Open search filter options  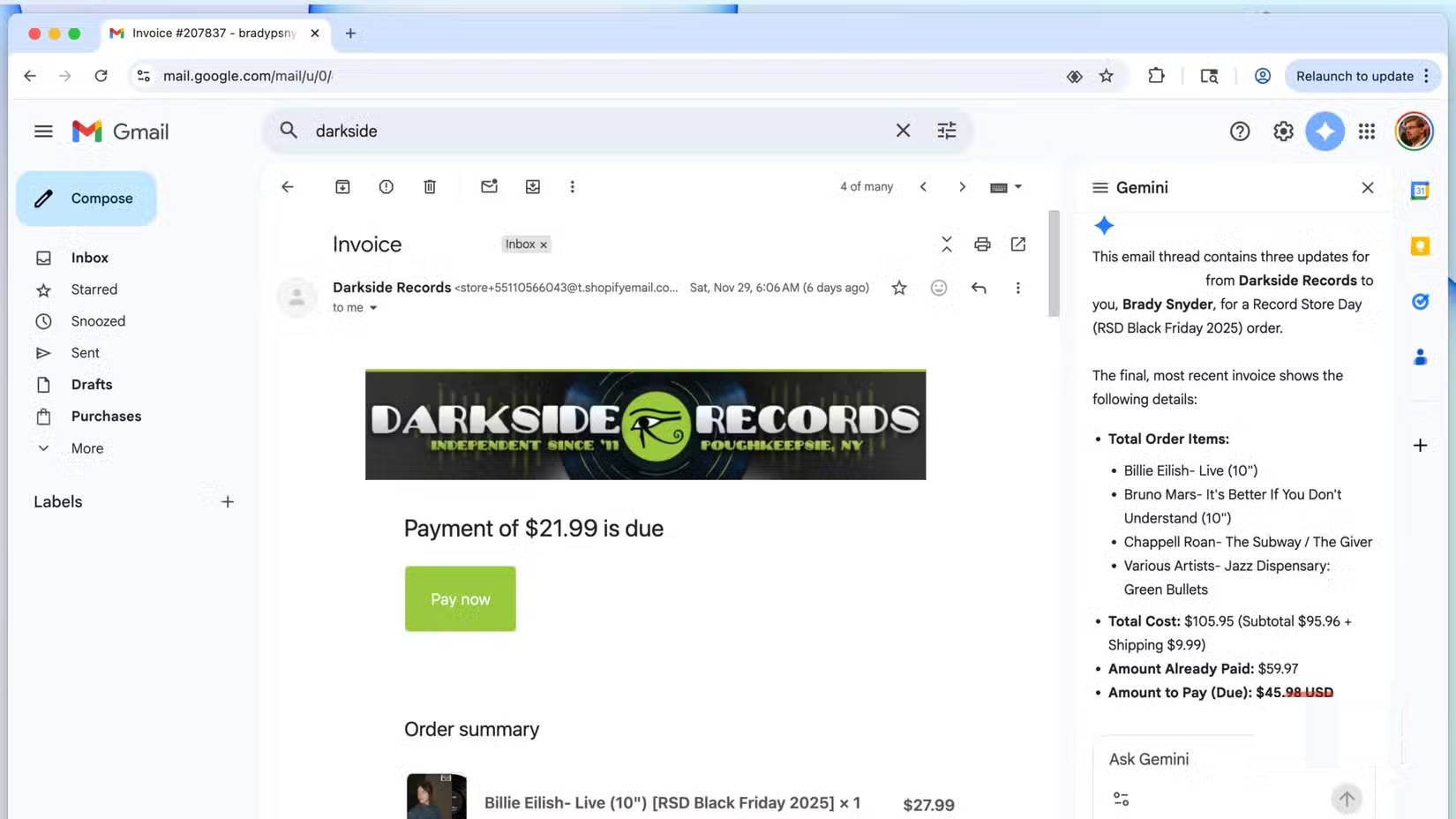947,131
